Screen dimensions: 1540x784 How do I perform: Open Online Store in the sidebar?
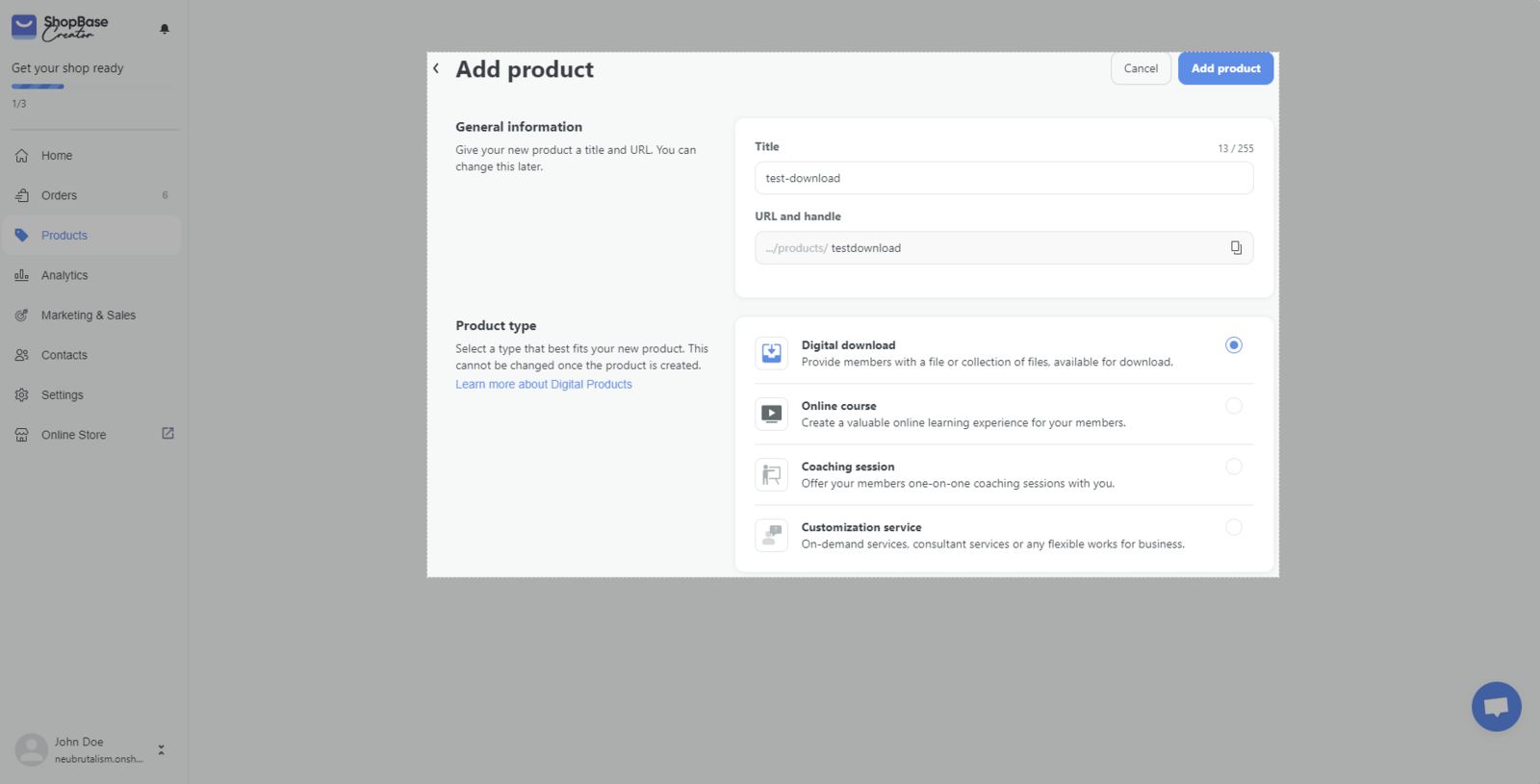91,435
